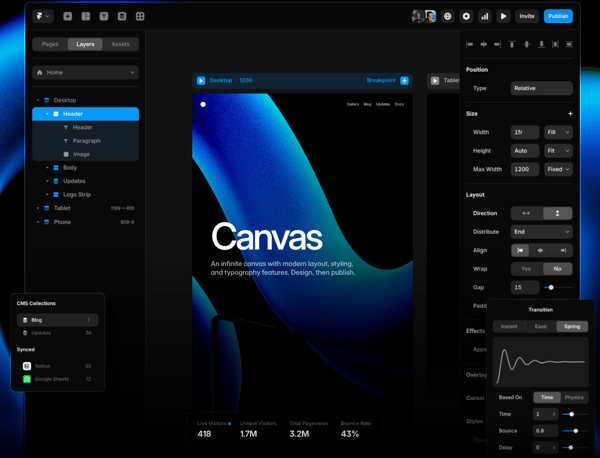The image size is (600, 458).
Task: Click the Bounce slider
Action: (x=575, y=431)
